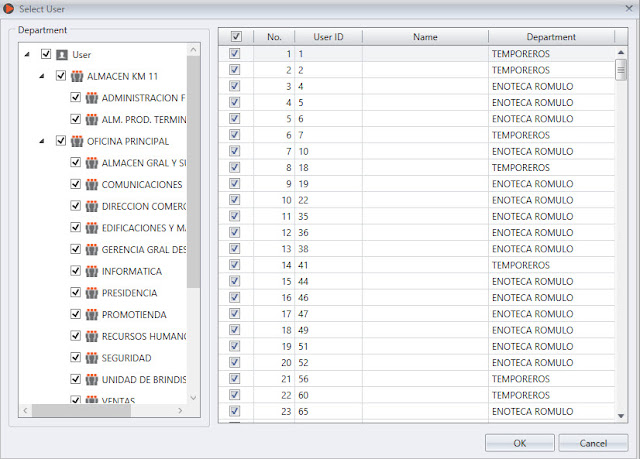Toggle the PROMOTIENDA department checkbox

pos(76,314)
